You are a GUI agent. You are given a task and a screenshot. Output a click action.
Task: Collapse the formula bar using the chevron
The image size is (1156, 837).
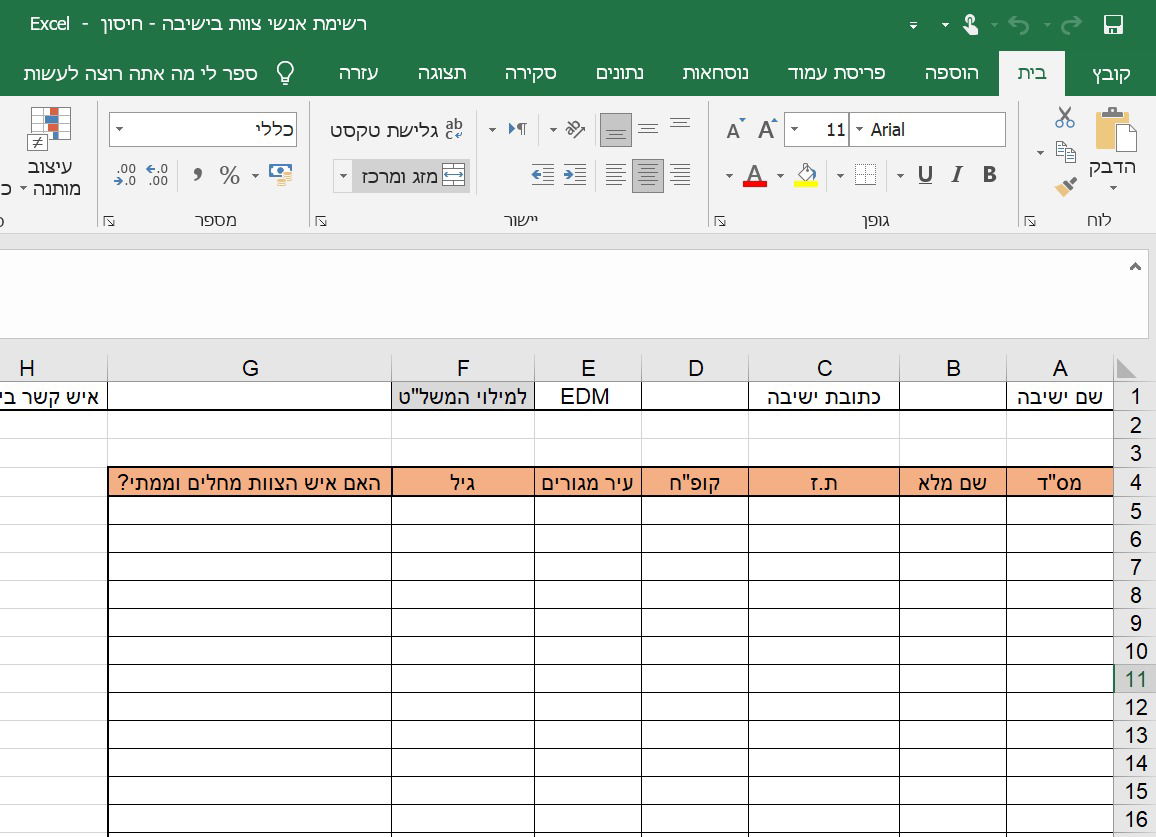(1135, 267)
